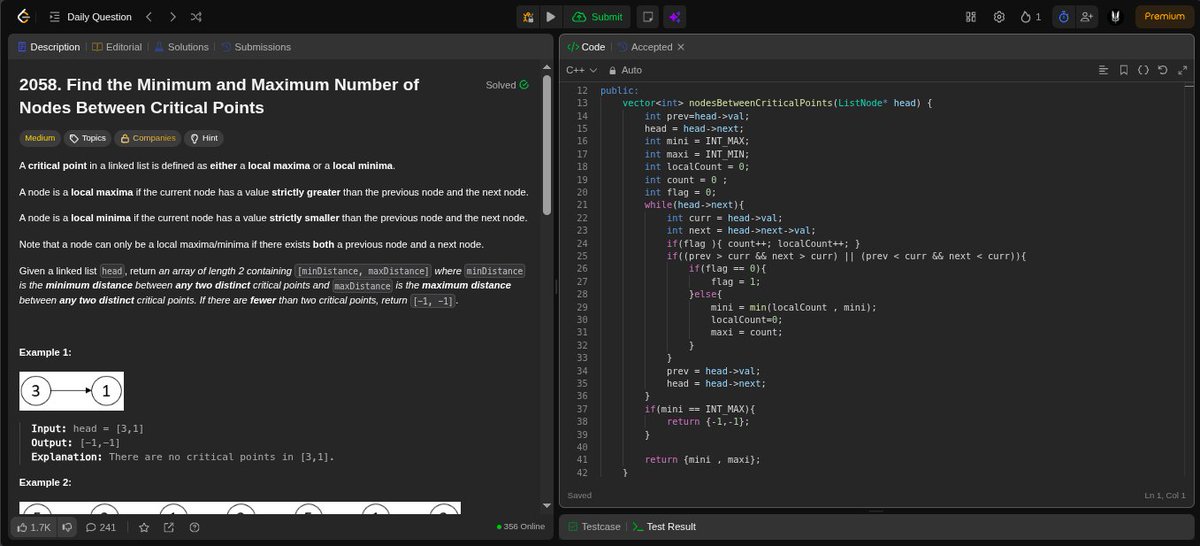Close the Accepted tab
This screenshot has height=546, width=1200.
coord(681,47)
